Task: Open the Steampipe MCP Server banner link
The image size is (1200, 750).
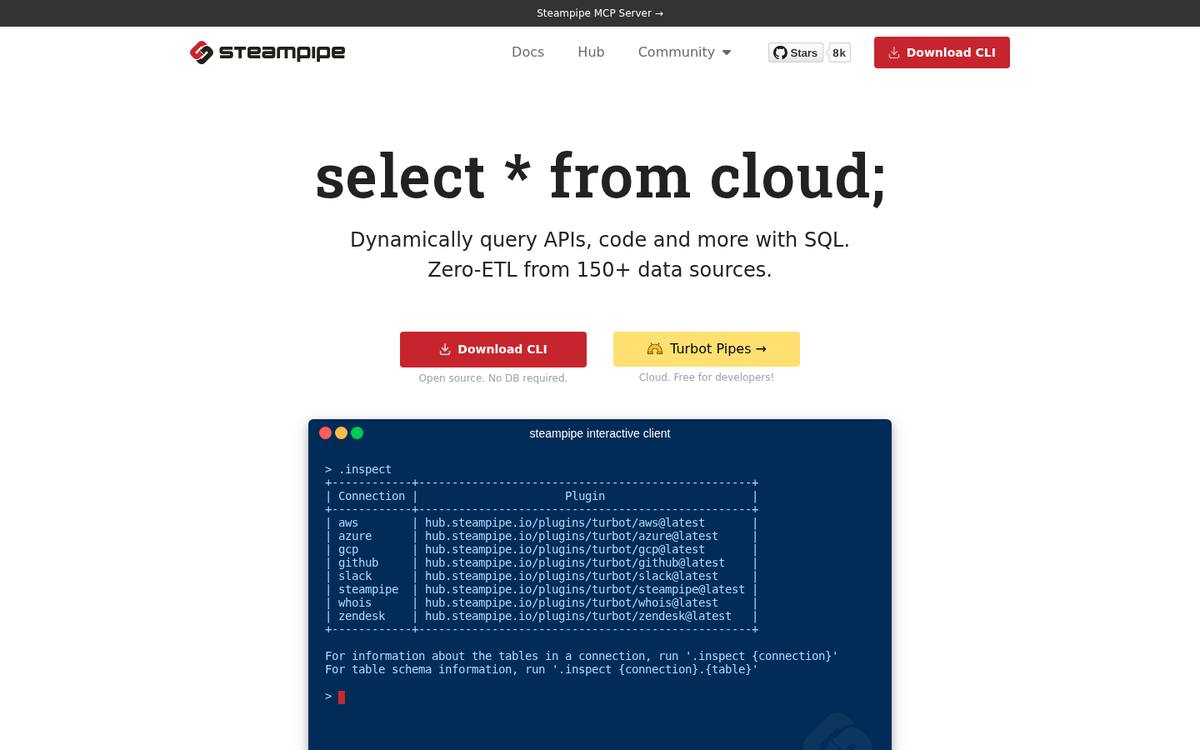Action: pos(600,13)
